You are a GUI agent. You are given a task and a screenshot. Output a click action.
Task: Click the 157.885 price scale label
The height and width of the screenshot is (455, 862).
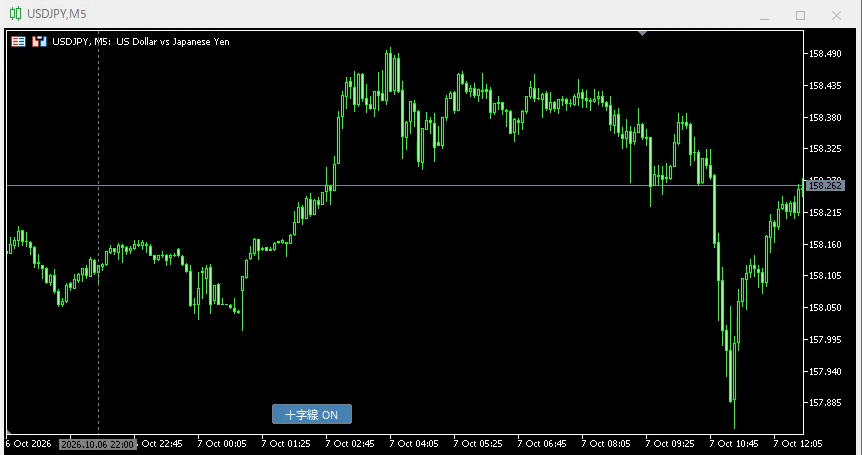(x=825, y=403)
